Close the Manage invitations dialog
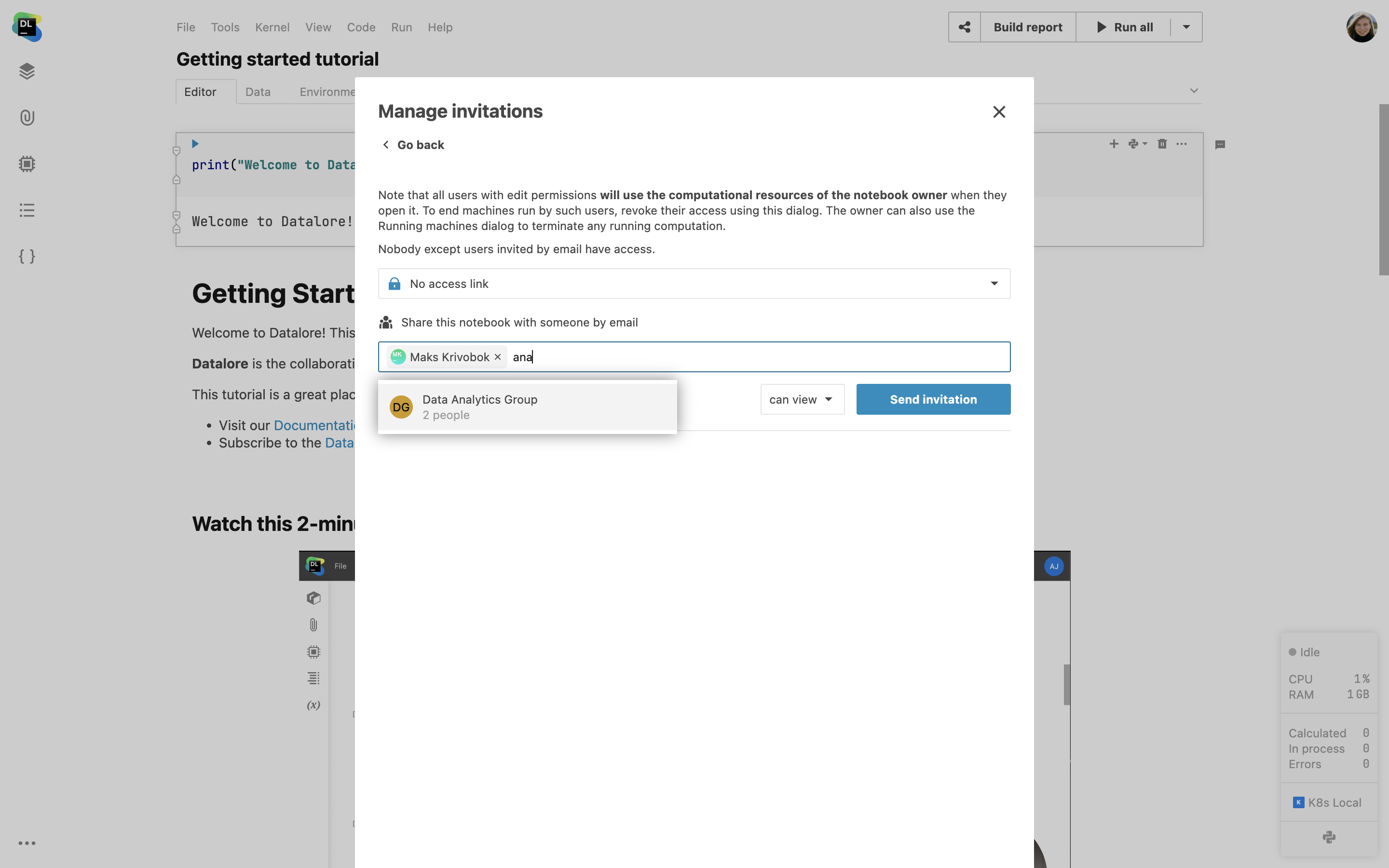Image resolution: width=1389 pixels, height=868 pixels. coord(999,112)
